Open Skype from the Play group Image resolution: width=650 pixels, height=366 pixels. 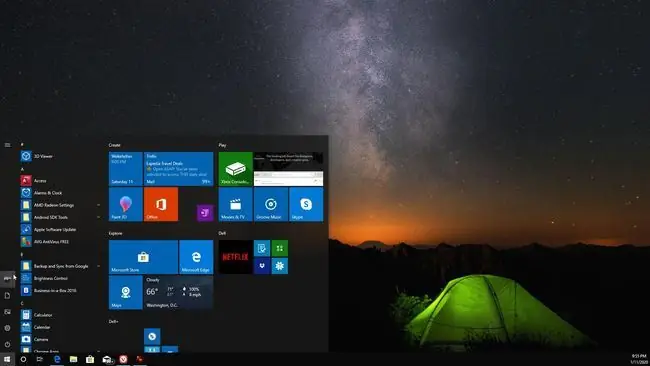click(306, 204)
